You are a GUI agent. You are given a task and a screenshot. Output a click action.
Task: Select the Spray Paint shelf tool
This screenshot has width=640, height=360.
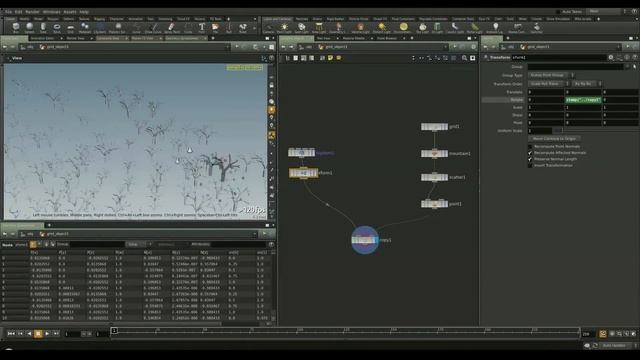pyautogui.click(x=172, y=28)
